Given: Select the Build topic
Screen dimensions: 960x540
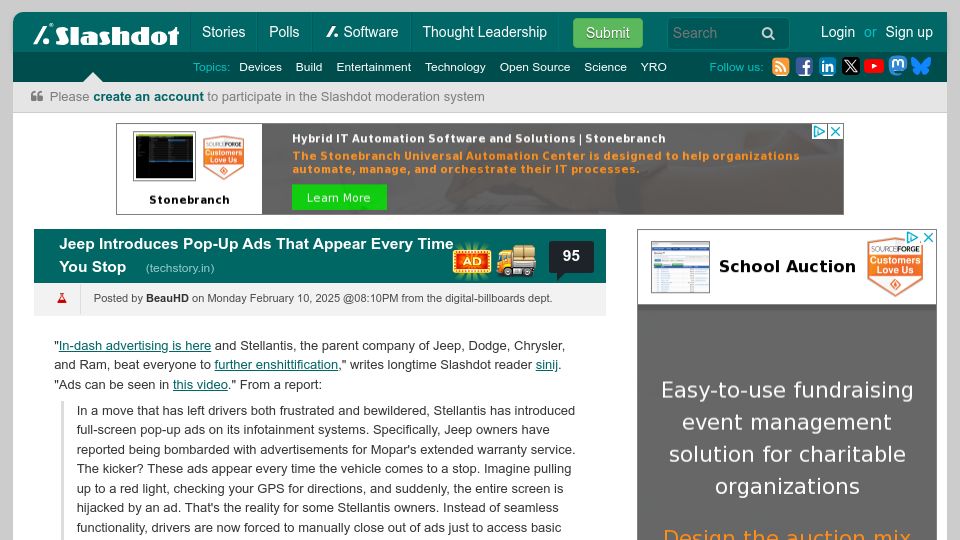Looking at the screenshot, I should [x=309, y=67].
